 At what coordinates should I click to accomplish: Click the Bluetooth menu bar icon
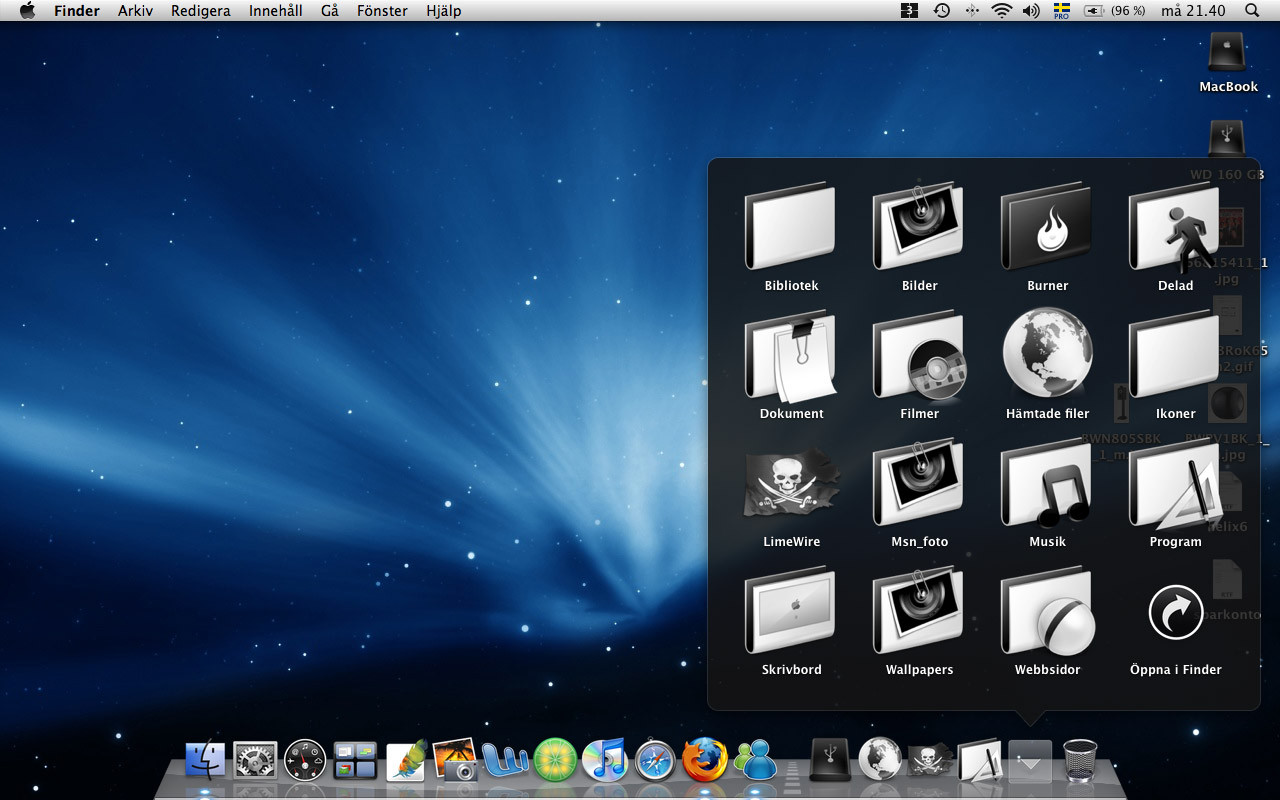[971, 11]
